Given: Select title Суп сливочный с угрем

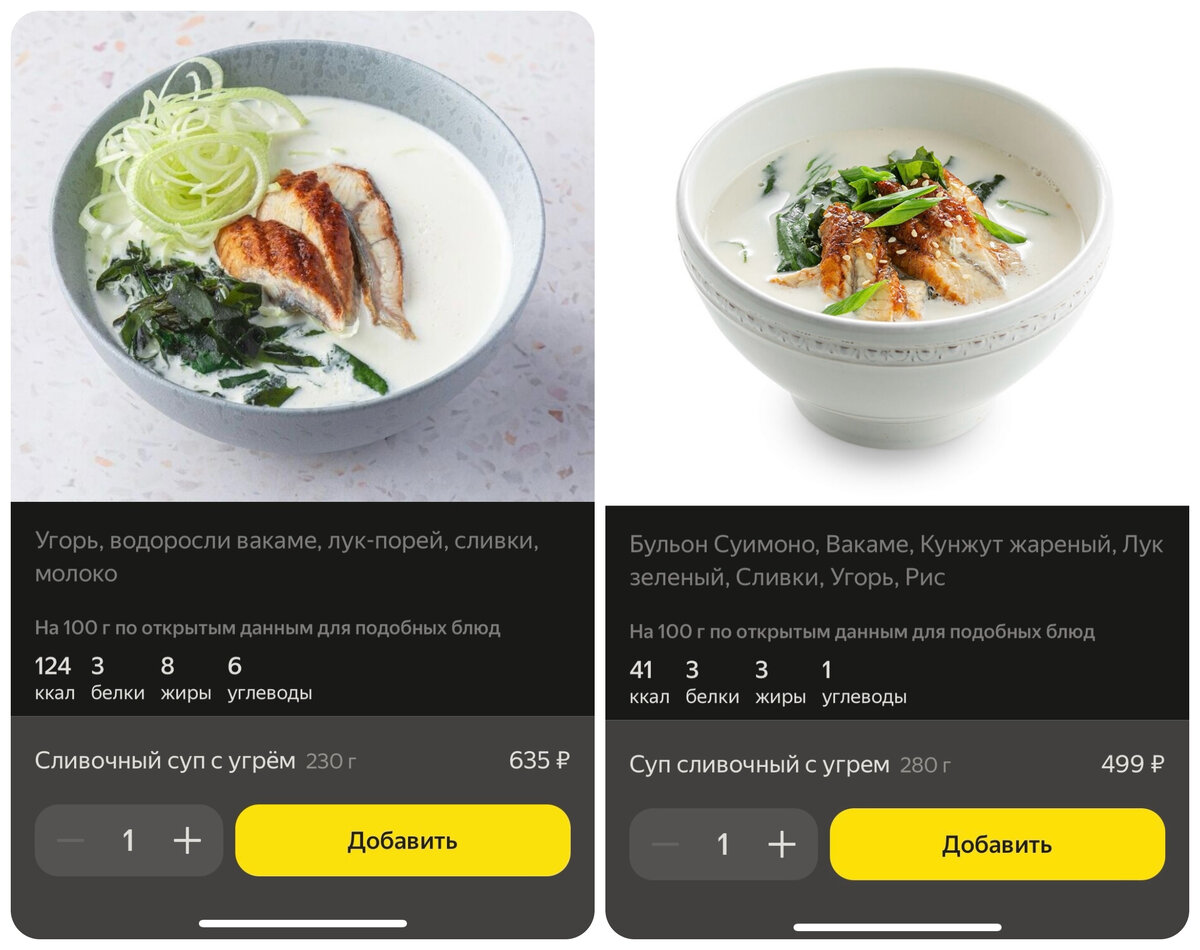Looking at the screenshot, I should click(x=759, y=765).
